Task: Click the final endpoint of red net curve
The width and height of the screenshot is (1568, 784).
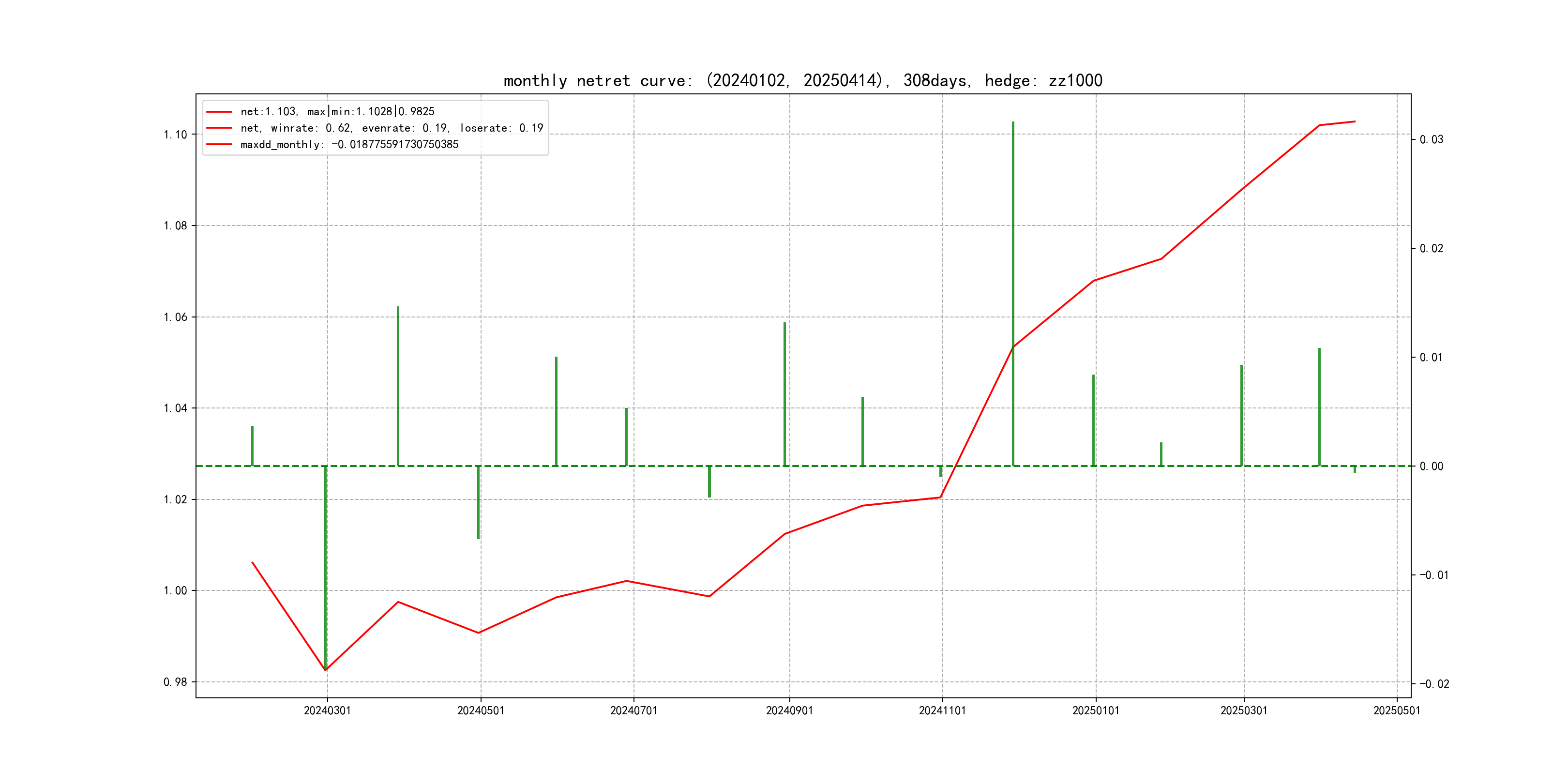Action: click(x=1355, y=122)
